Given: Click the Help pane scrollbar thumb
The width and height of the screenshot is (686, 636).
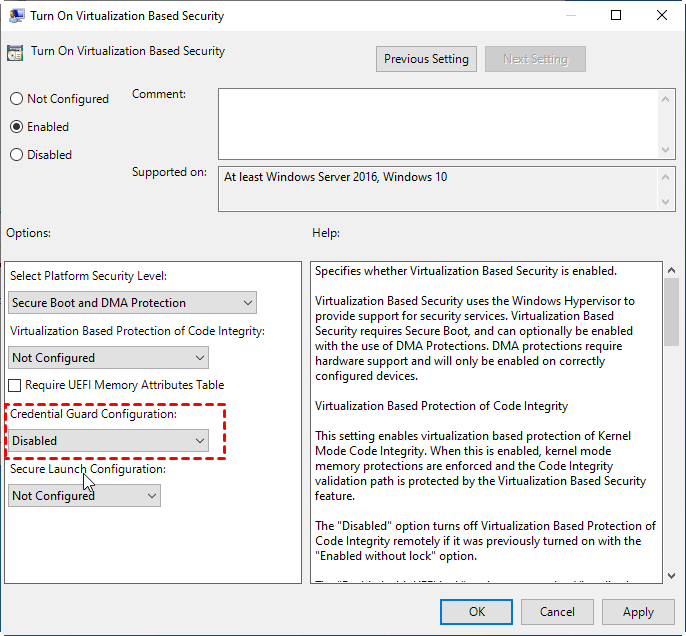Looking at the screenshot, I should (x=671, y=312).
